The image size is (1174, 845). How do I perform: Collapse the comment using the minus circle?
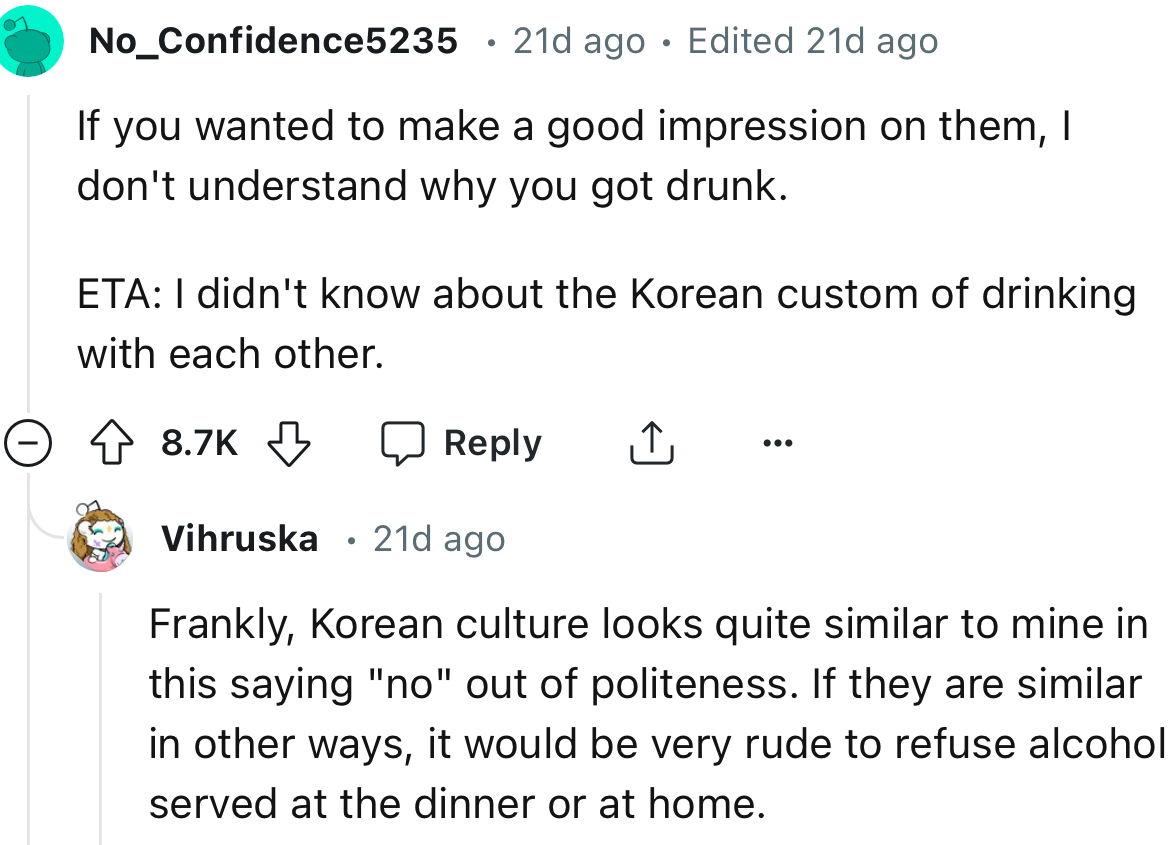(30, 441)
